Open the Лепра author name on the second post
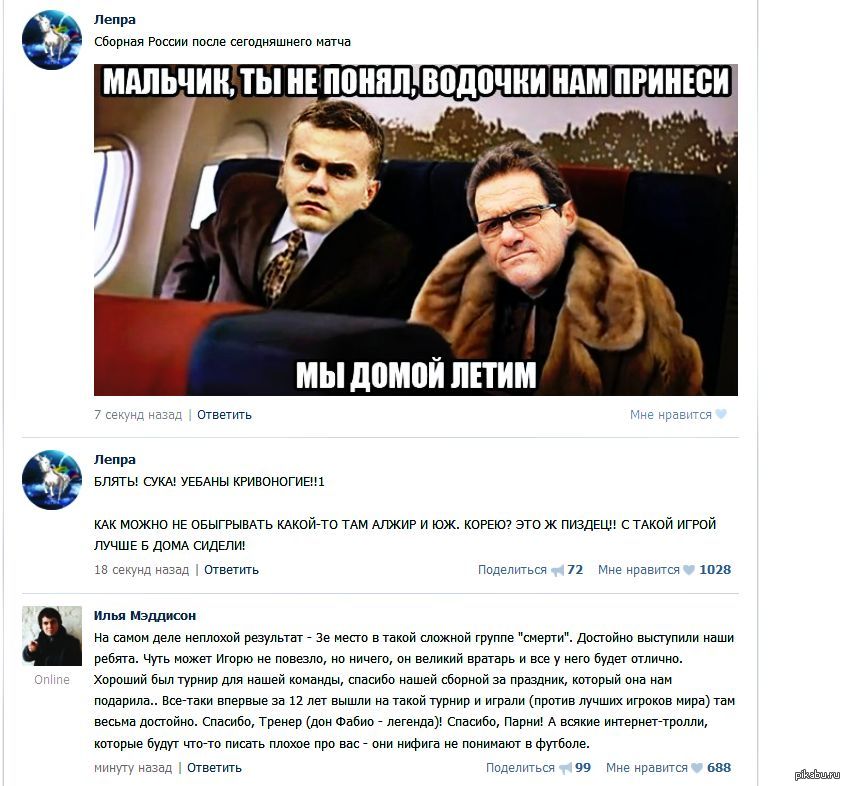The image size is (845, 786). [115, 460]
